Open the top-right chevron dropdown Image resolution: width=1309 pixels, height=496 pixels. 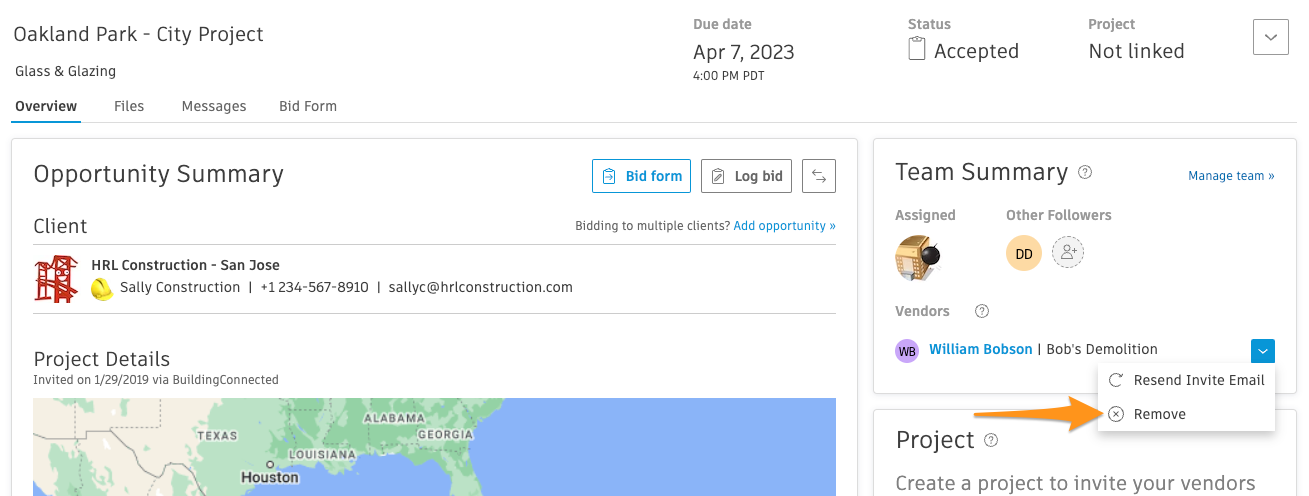tap(1270, 38)
